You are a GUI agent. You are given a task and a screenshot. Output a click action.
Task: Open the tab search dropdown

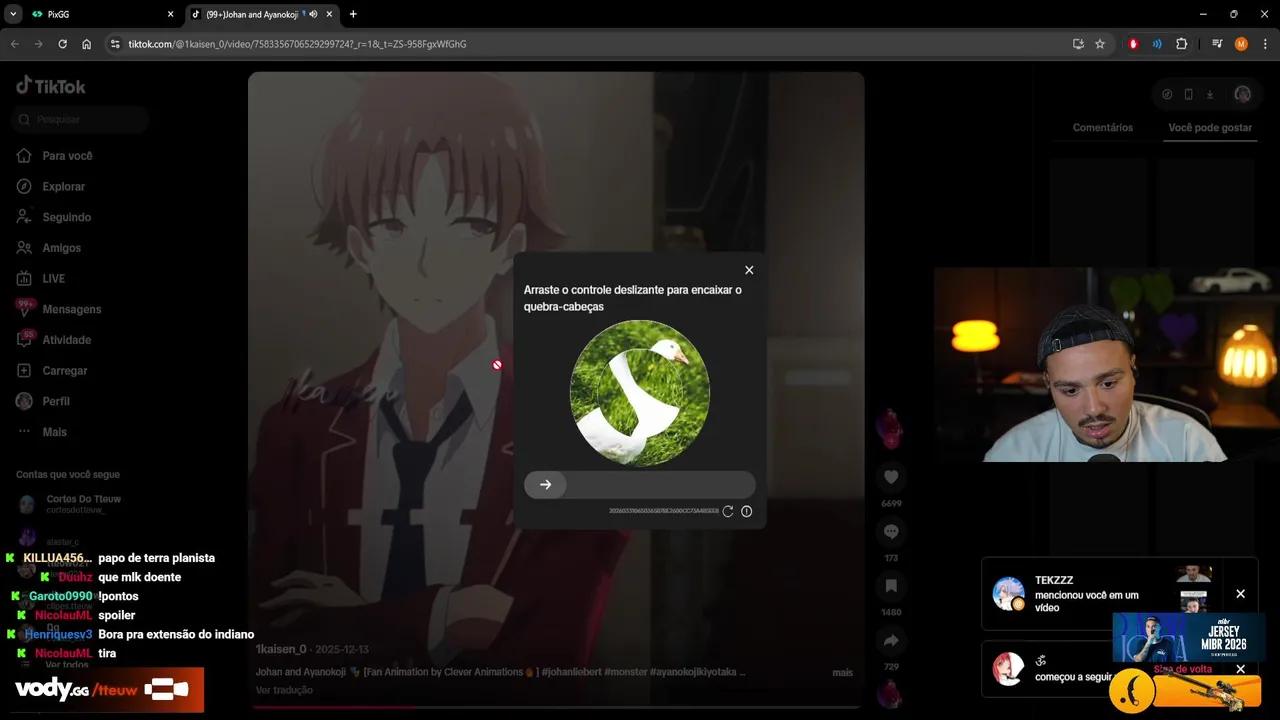[13, 14]
